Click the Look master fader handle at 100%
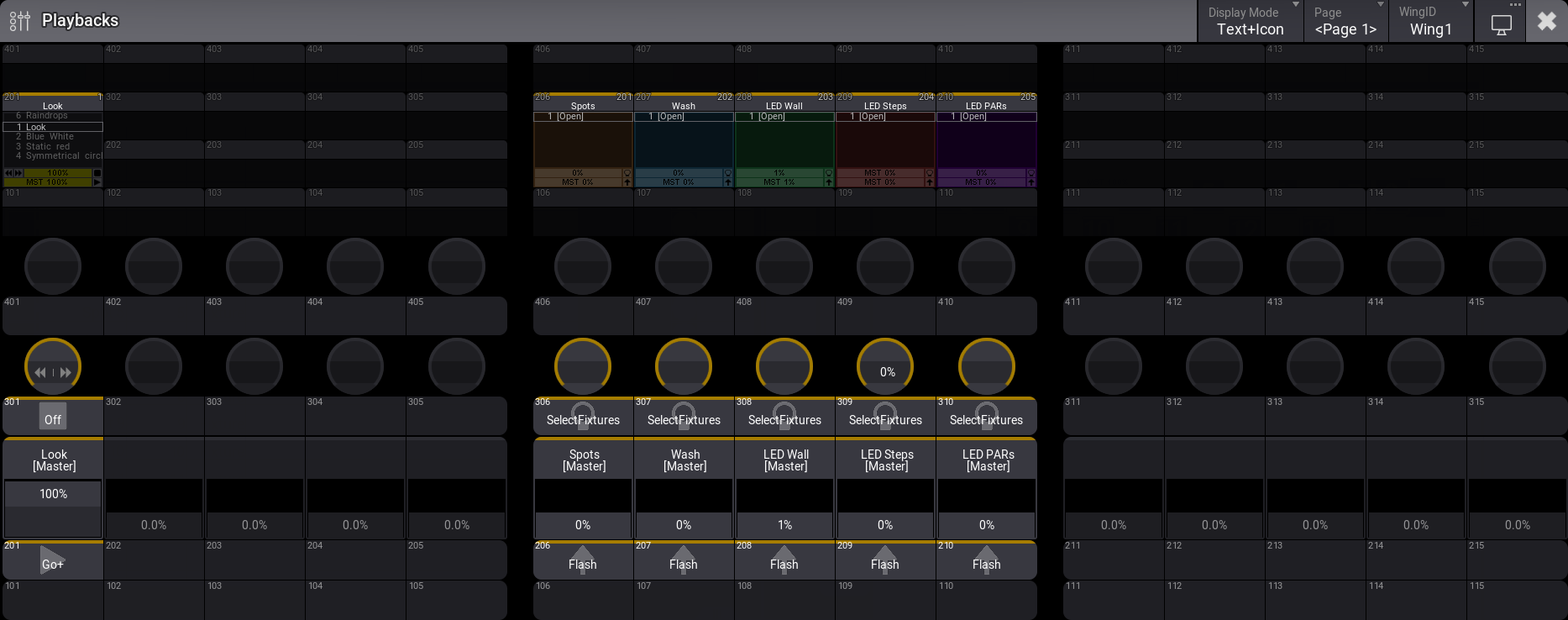The height and width of the screenshot is (620, 1568). tap(53, 494)
